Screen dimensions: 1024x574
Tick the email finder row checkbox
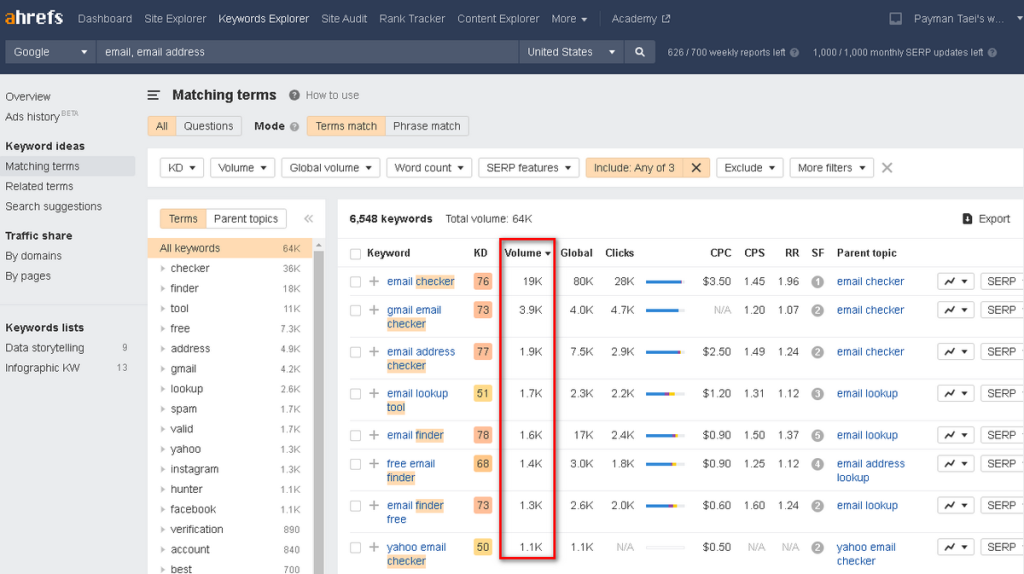pos(355,436)
